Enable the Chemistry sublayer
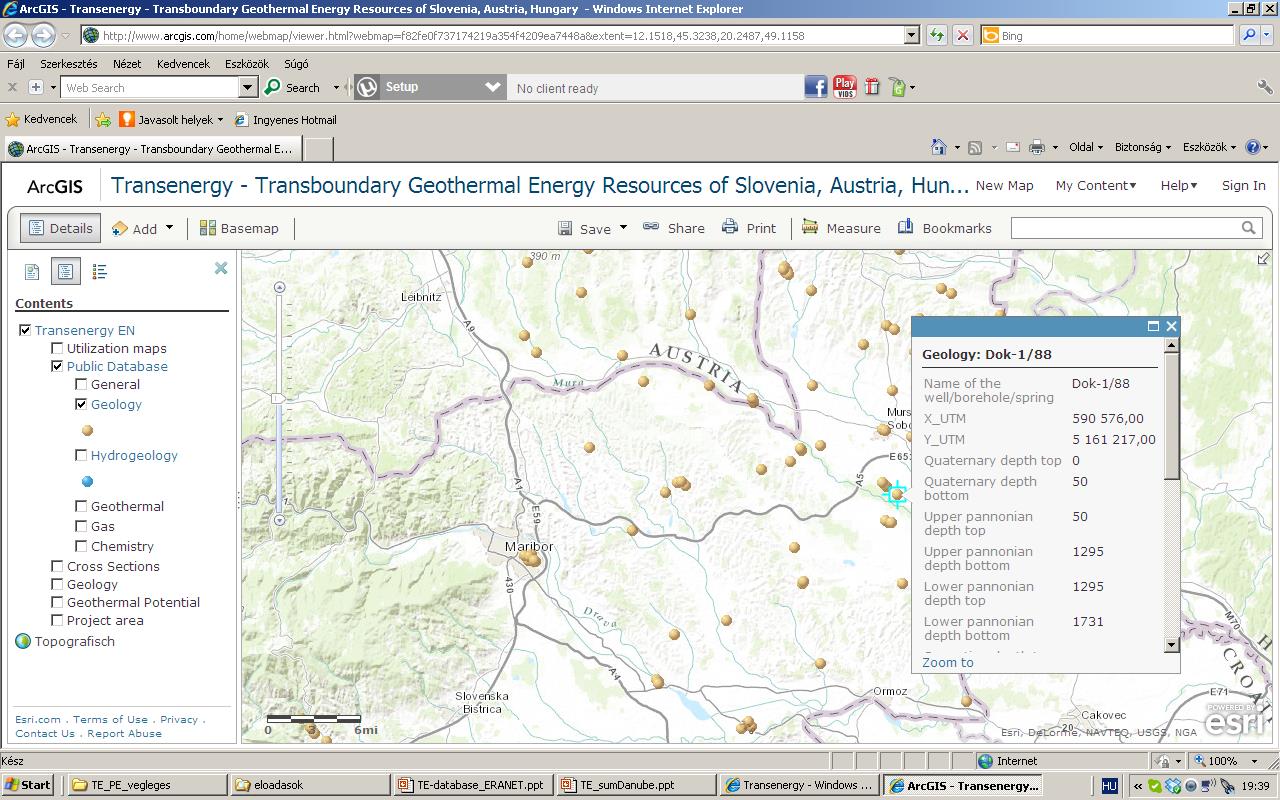 click(81, 546)
